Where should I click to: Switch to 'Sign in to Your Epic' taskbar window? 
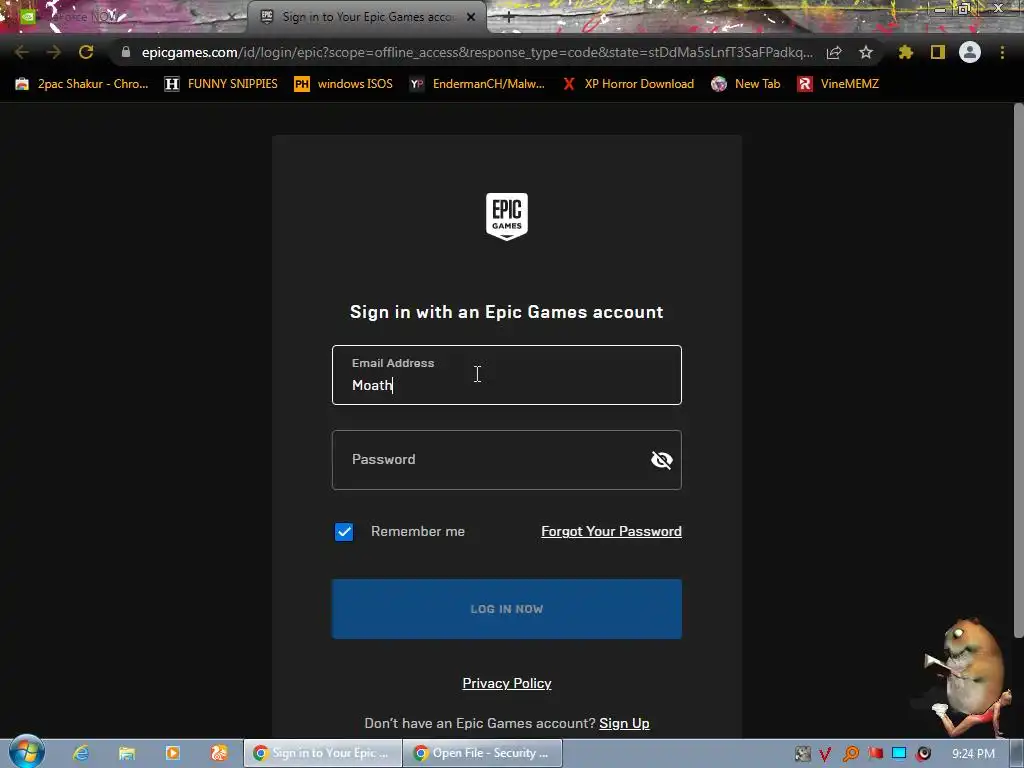(x=323, y=753)
